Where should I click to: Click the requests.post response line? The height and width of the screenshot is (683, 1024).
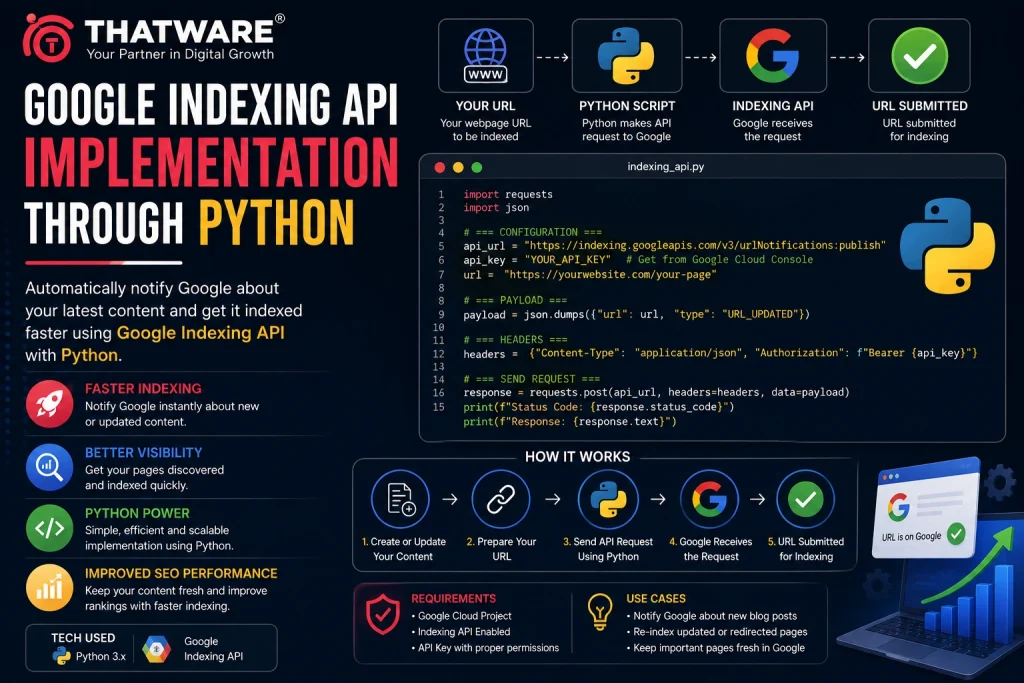656,392
